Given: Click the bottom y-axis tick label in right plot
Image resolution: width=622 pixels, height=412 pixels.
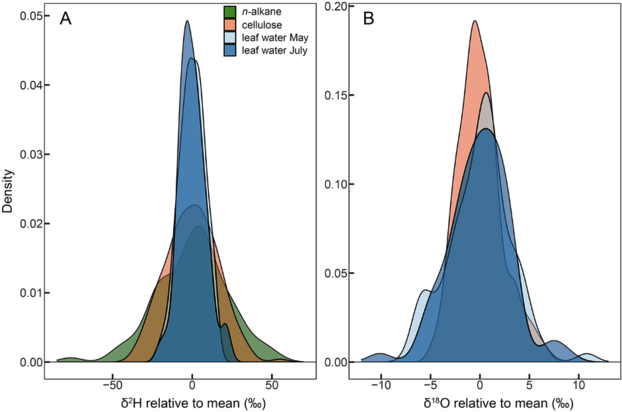Looking at the screenshot, I should (x=335, y=361).
